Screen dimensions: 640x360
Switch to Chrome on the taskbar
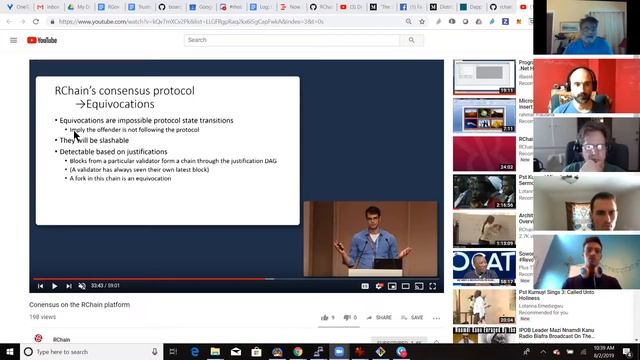(x=298, y=351)
